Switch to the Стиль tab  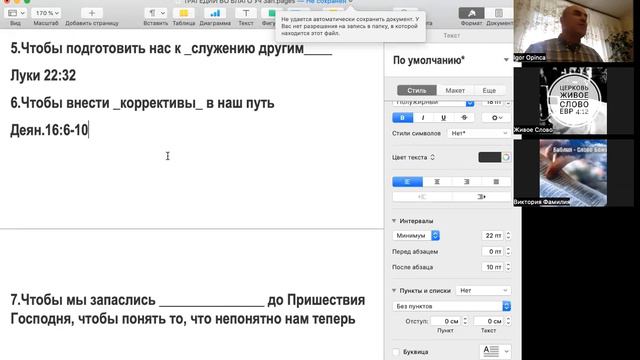pyautogui.click(x=417, y=90)
